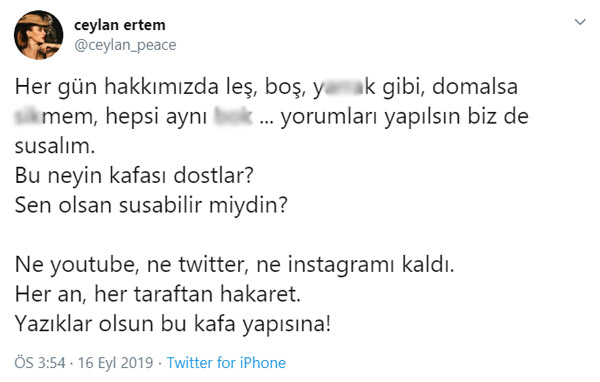Click 'Yazıklar olsun bu kafa yapısına!' text

coord(173,324)
